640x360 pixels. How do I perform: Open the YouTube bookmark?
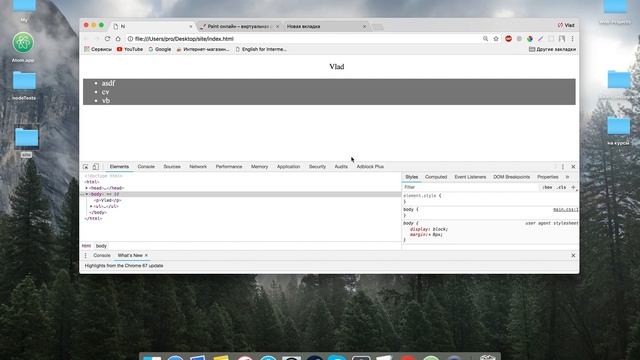click(x=130, y=49)
